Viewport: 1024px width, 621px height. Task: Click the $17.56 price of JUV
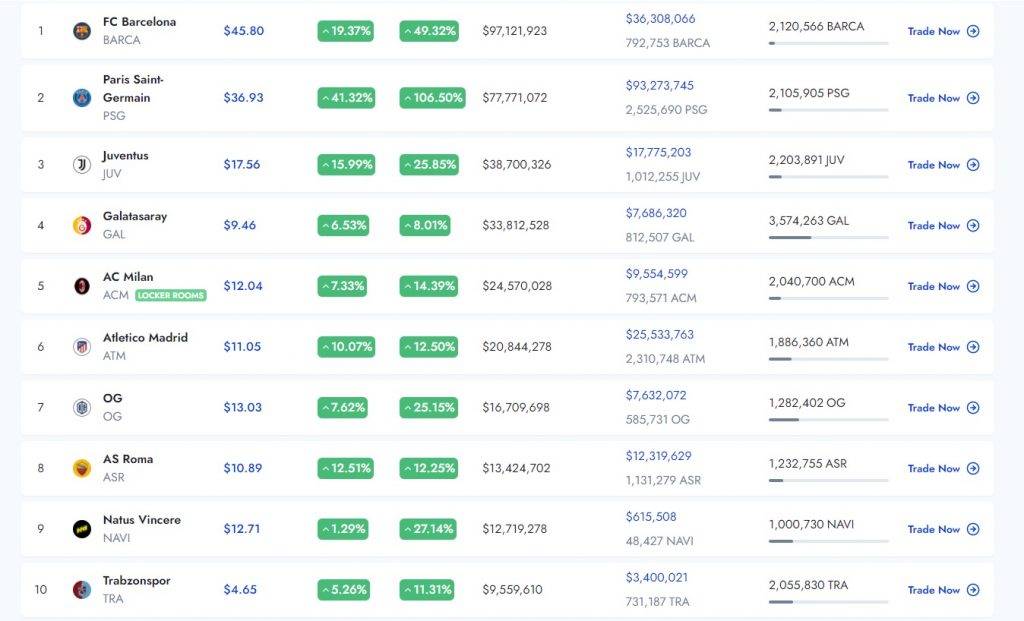tap(242, 165)
